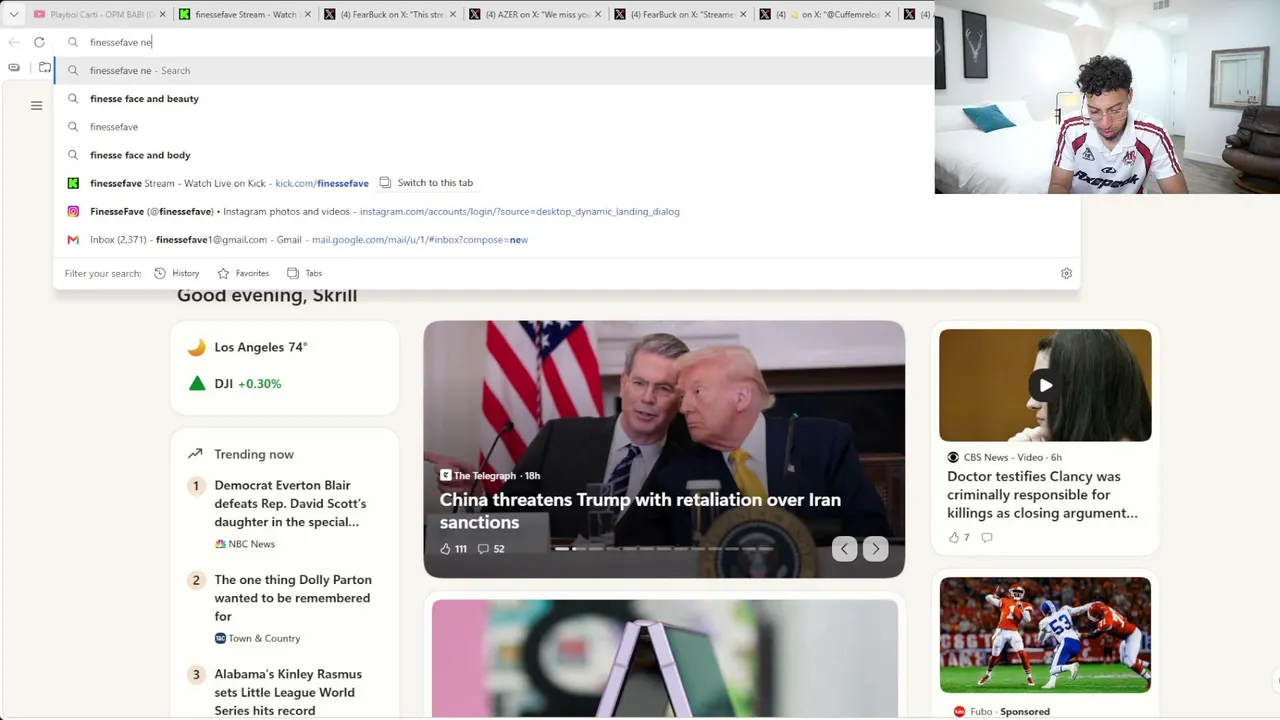Choose "finesse face and body" suggestion
Screen dimensions: 1280x720
click(495, 155)
